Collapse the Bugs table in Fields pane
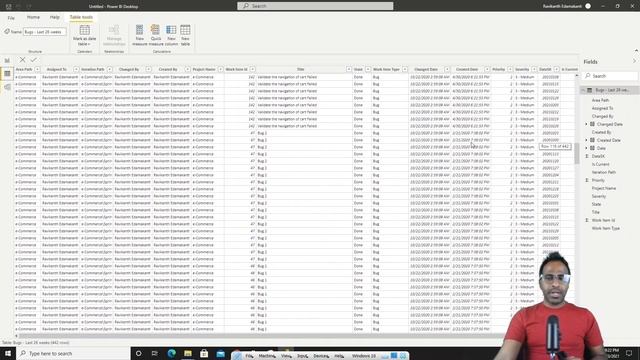The image size is (640, 360). (583, 90)
